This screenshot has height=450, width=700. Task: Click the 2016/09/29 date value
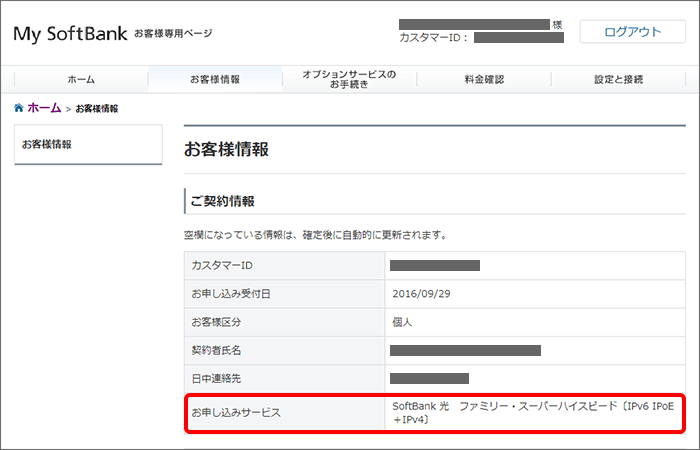pos(421,294)
